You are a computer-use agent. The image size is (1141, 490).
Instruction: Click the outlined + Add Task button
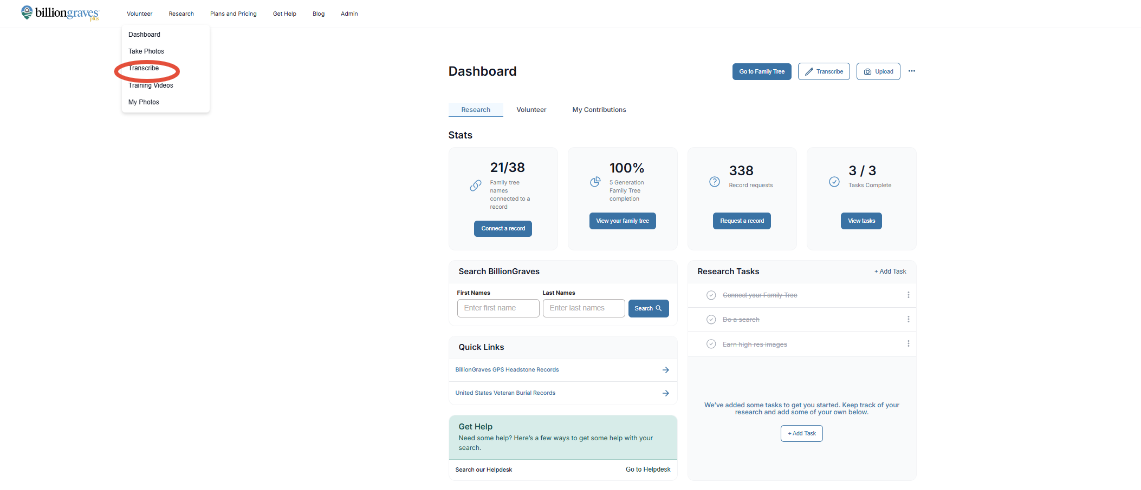coord(801,433)
